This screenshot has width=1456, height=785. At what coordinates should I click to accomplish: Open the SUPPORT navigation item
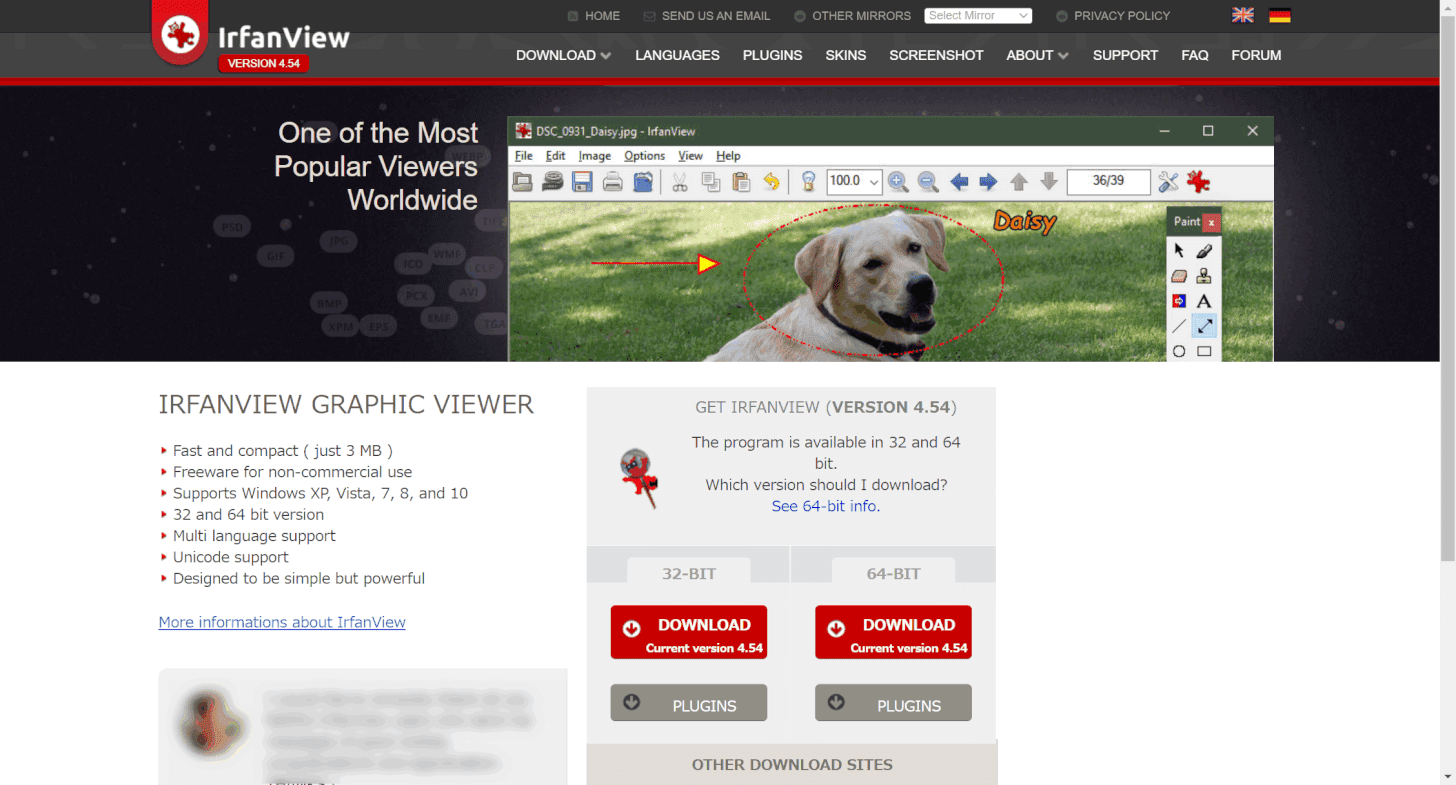point(1125,55)
